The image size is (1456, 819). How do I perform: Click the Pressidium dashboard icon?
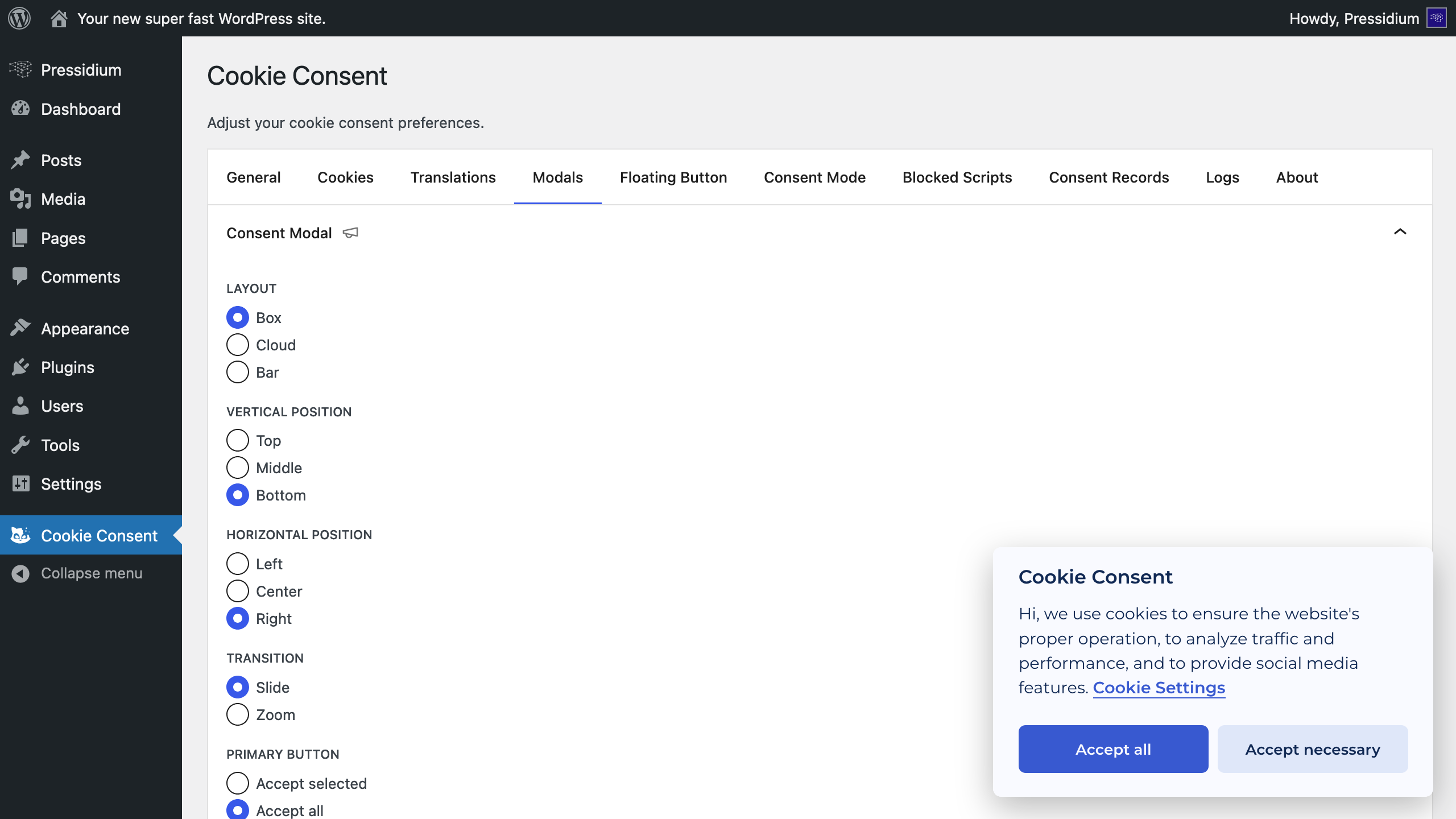20,69
